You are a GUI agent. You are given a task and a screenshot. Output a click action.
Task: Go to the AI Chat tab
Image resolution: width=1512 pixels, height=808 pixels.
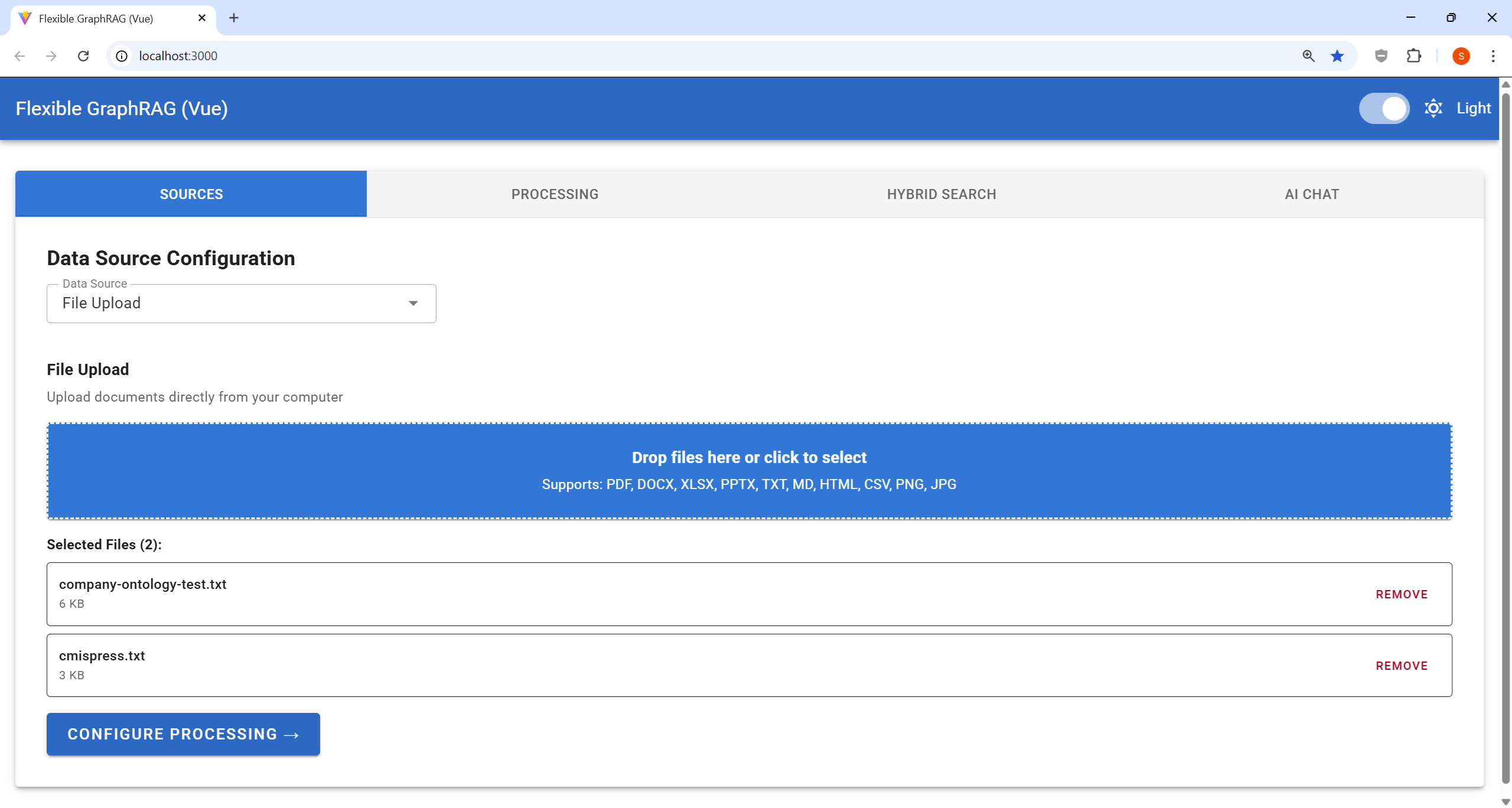[x=1311, y=194]
